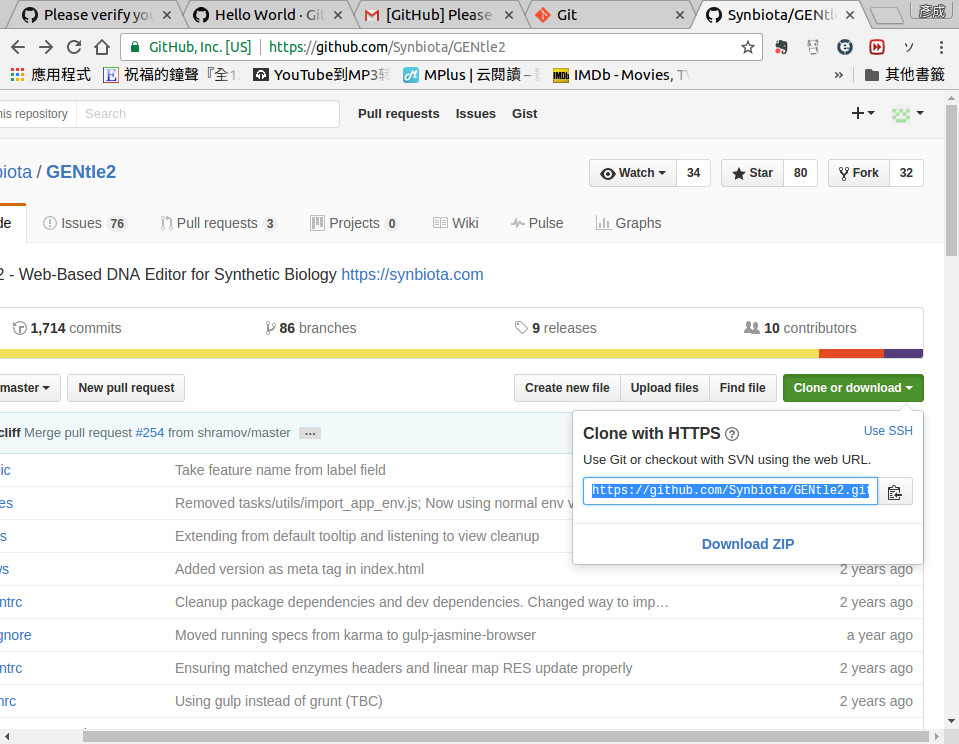Viewport: 959px width, 744px height.
Task: Select the clone URL text field
Action: pyautogui.click(x=730, y=491)
